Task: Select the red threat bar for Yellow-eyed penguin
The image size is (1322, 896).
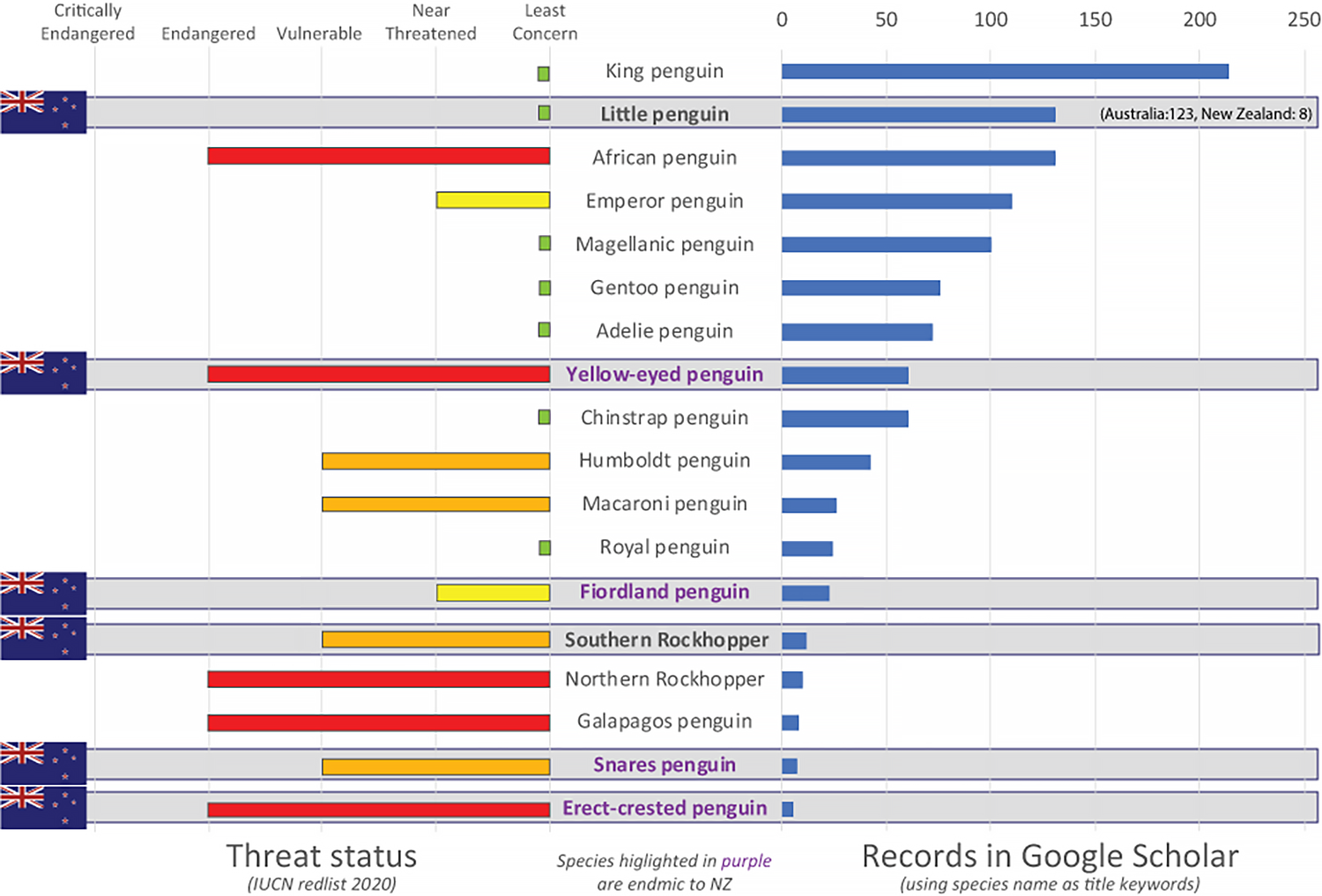Action: [x=379, y=374]
